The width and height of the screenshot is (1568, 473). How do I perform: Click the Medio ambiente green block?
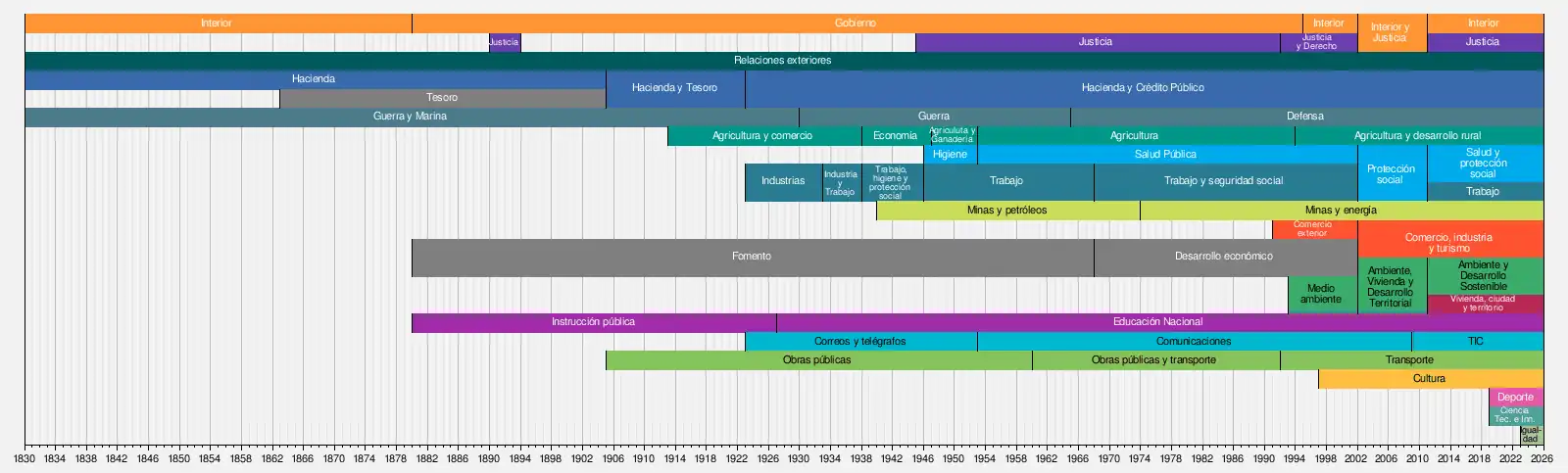tap(1321, 294)
